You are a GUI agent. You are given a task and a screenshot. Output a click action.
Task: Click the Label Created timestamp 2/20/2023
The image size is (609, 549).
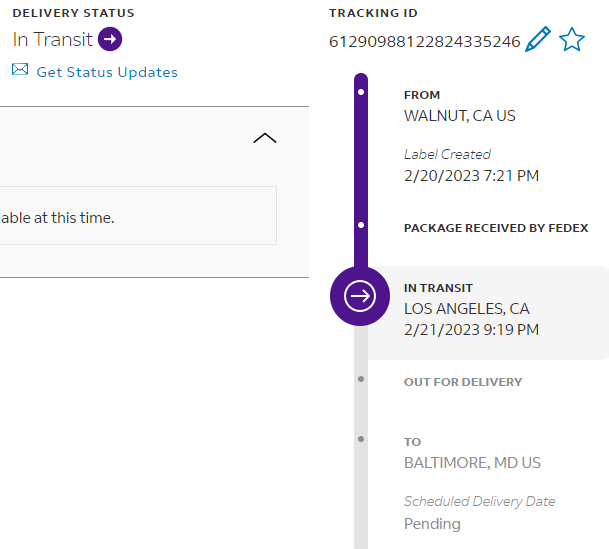click(x=471, y=176)
